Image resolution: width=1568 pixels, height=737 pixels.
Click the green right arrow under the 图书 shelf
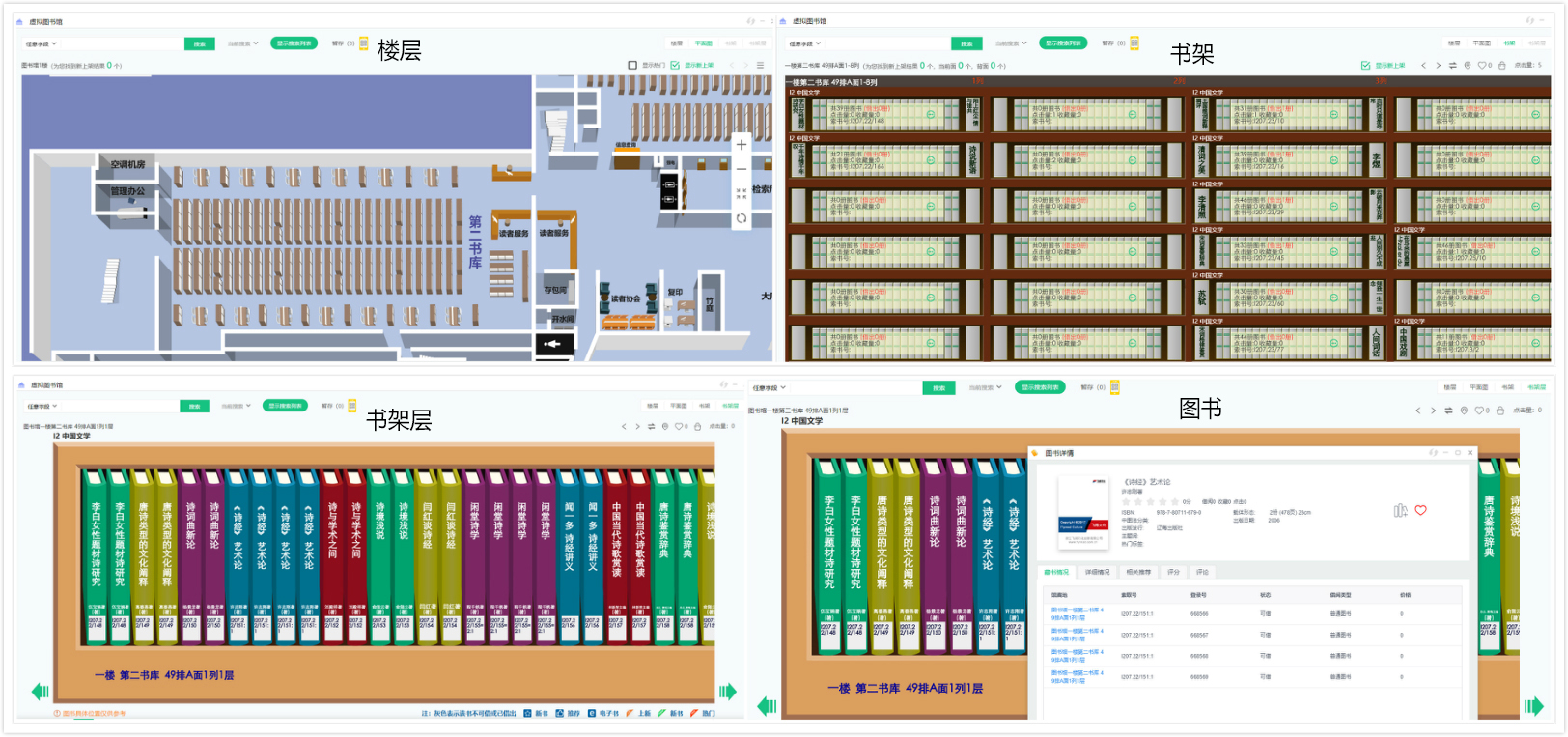(1533, 706)
